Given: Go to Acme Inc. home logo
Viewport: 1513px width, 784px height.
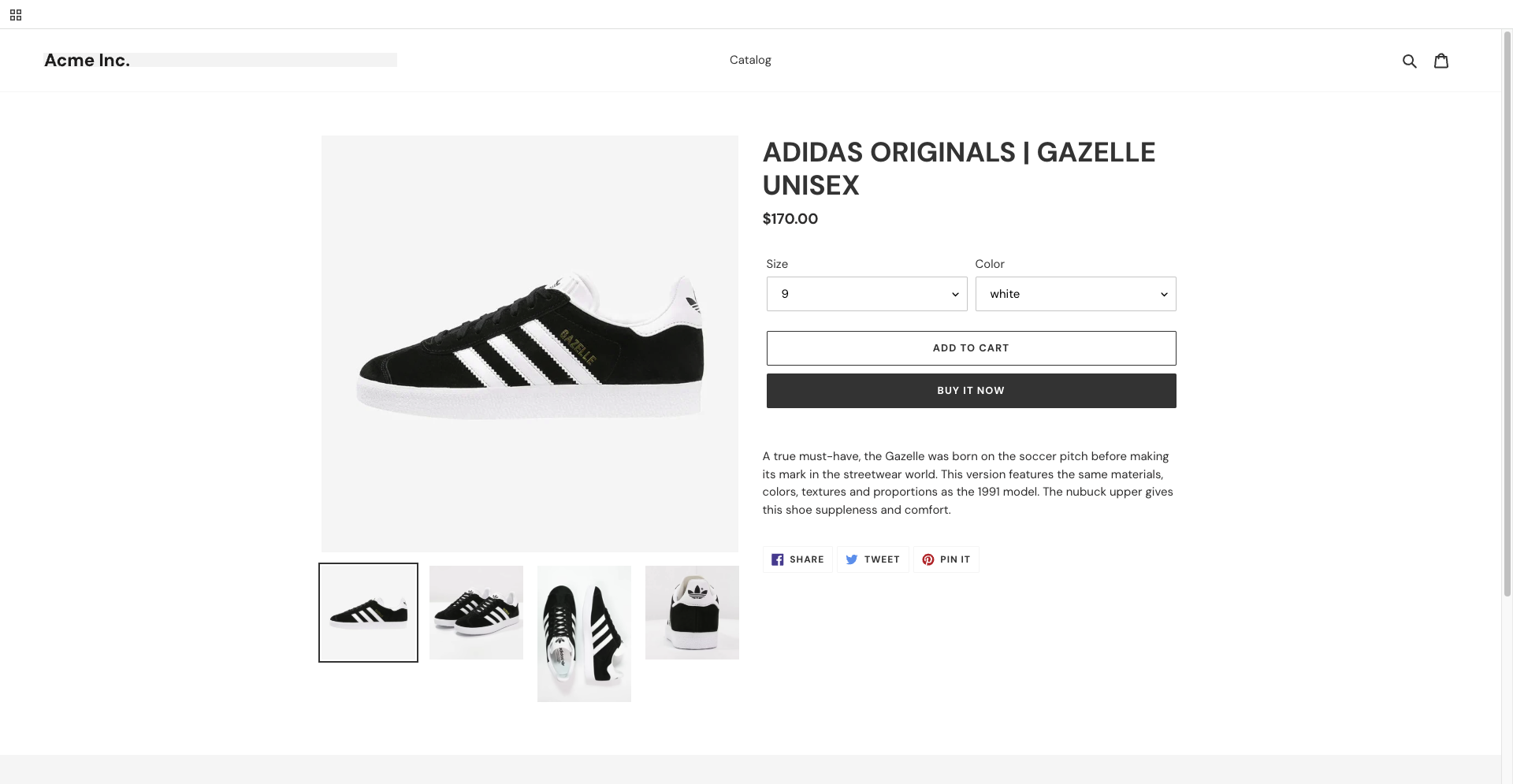Looking at the screenshot, I should 87,60.
